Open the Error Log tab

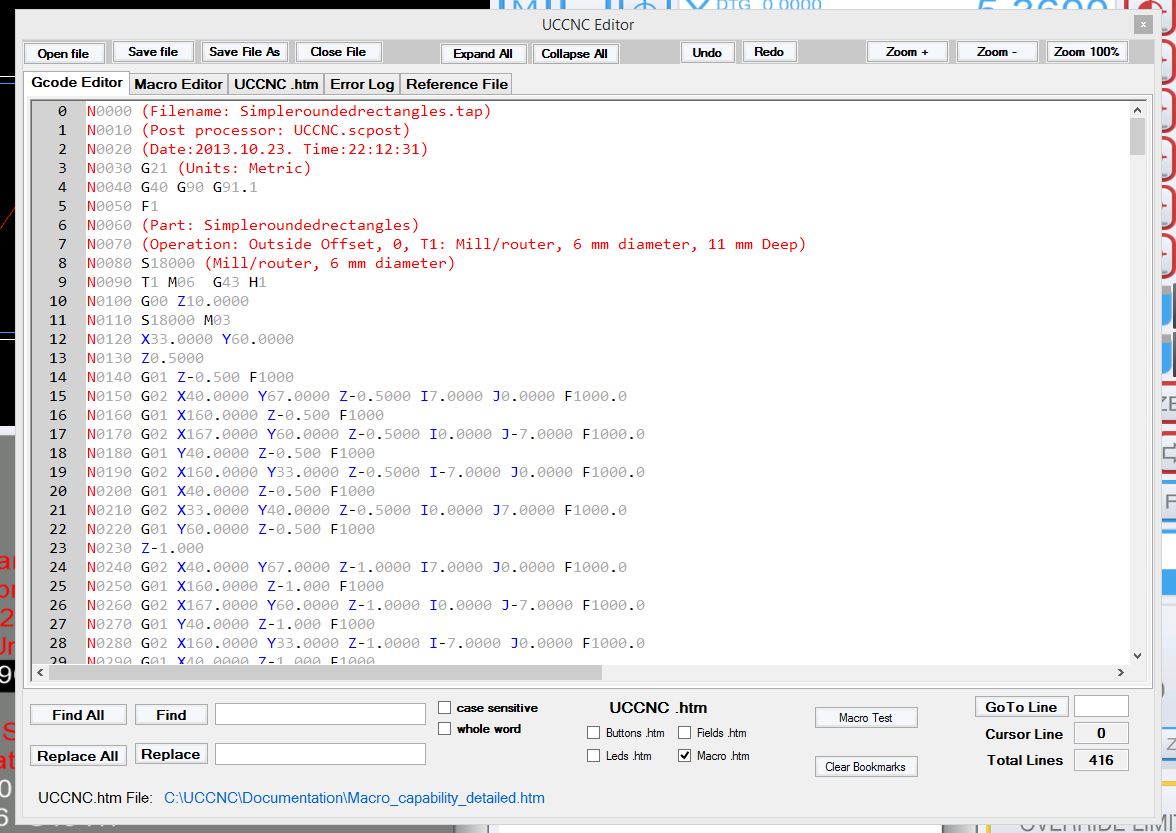point(362,84)
